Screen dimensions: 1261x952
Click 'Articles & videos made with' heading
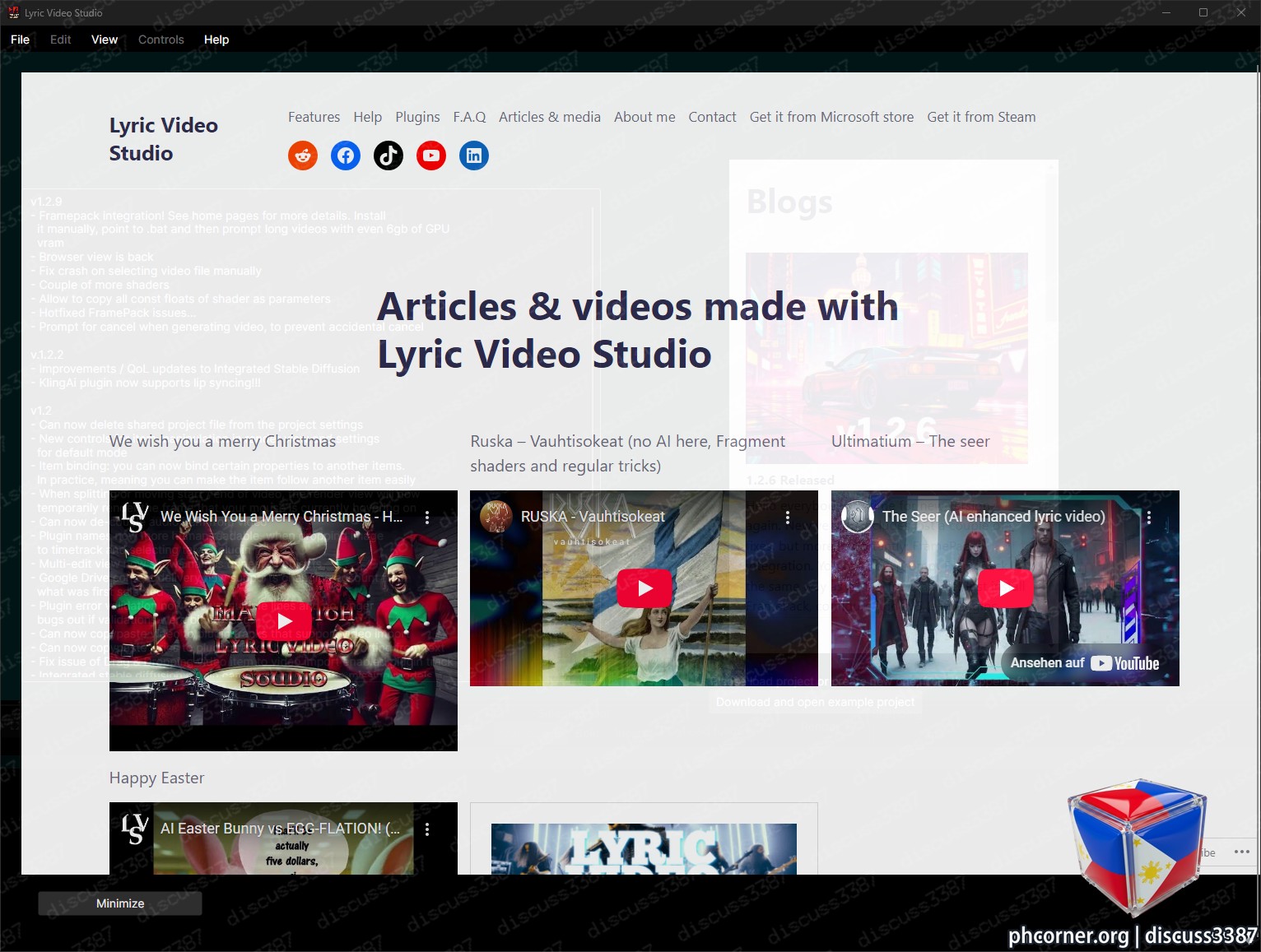(638, 306)
